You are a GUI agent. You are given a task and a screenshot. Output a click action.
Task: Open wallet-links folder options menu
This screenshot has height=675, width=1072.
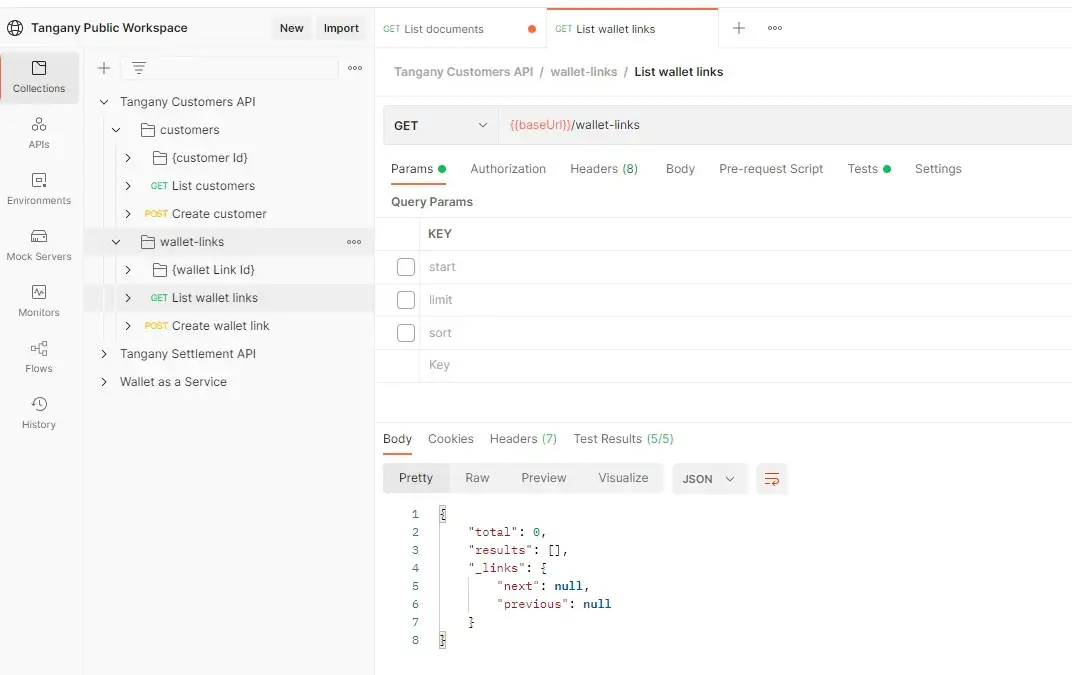click(354, 241)
